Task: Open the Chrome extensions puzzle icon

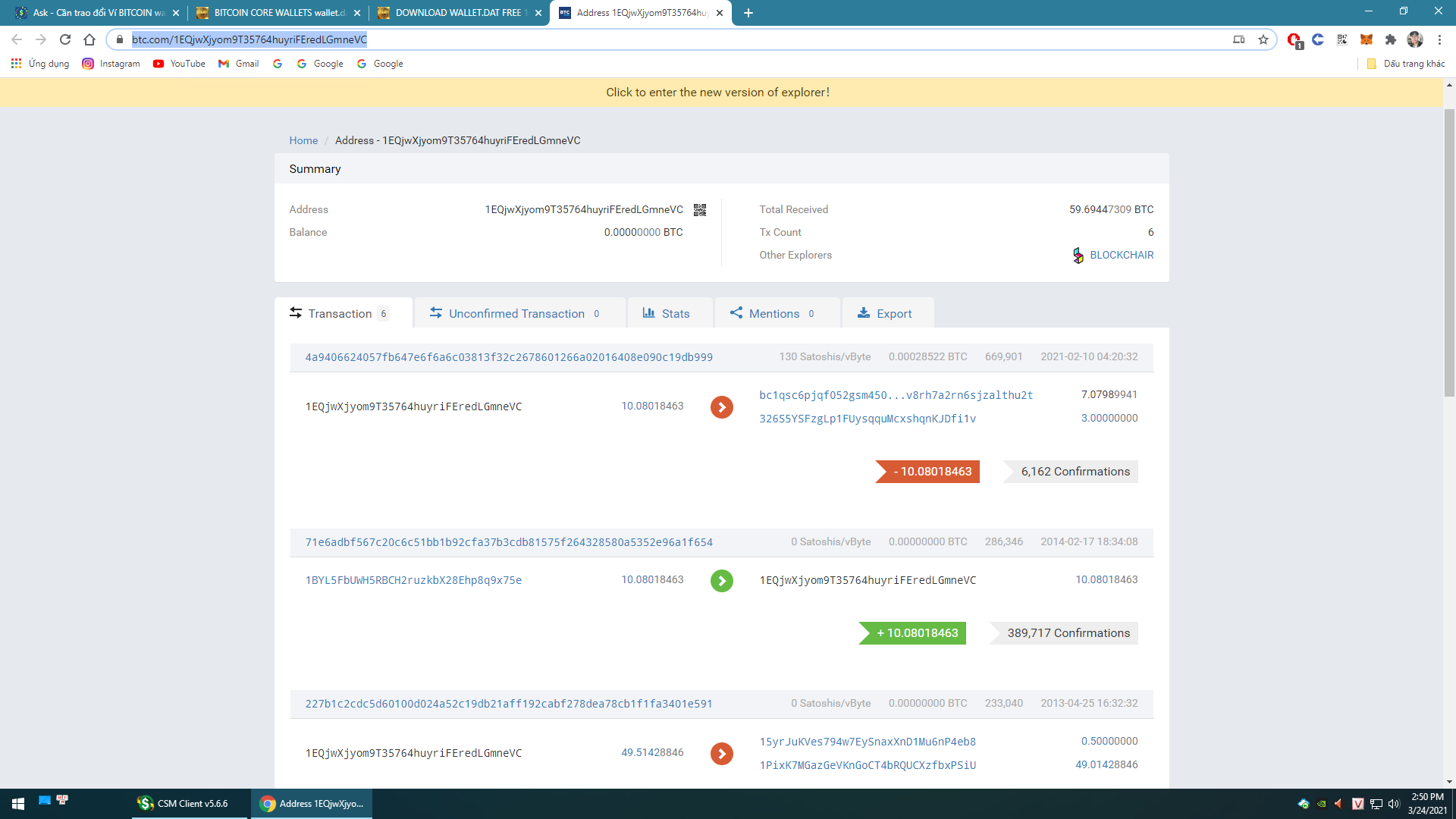Action: (x=1390, y=39)
